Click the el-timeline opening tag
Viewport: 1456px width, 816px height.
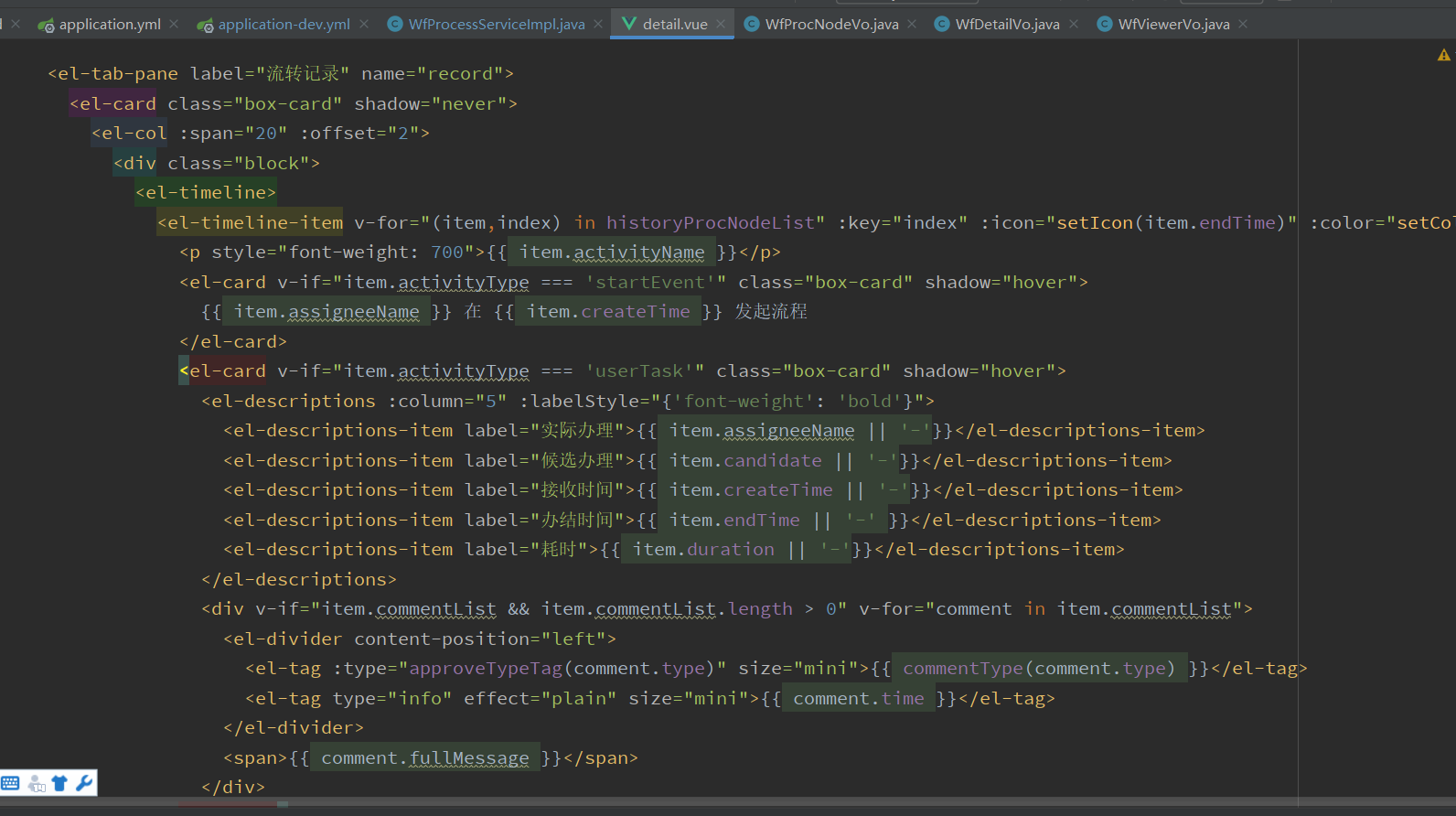click(206, 192)
